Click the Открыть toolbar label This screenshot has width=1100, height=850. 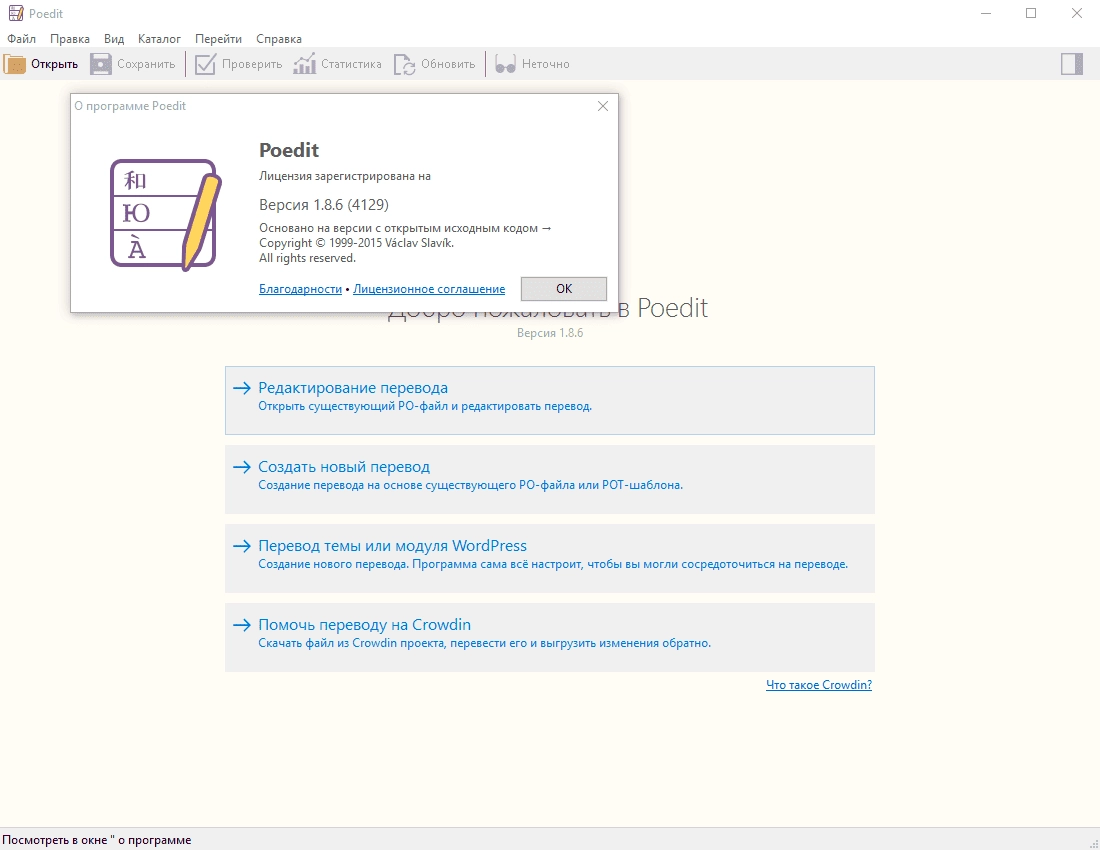pyautogui.click(x=55, y=64)
